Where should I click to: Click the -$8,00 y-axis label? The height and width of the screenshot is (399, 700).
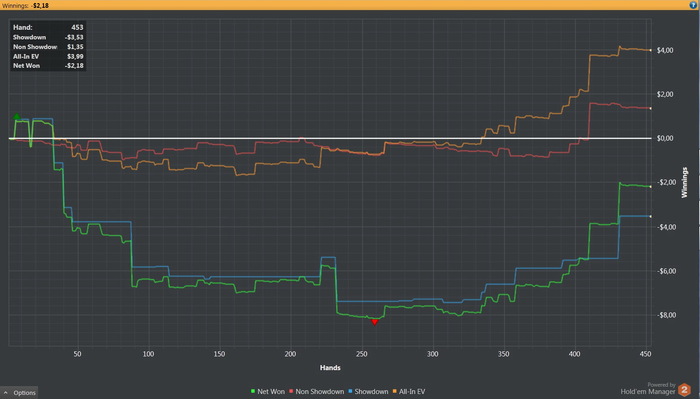coord(666,315)
